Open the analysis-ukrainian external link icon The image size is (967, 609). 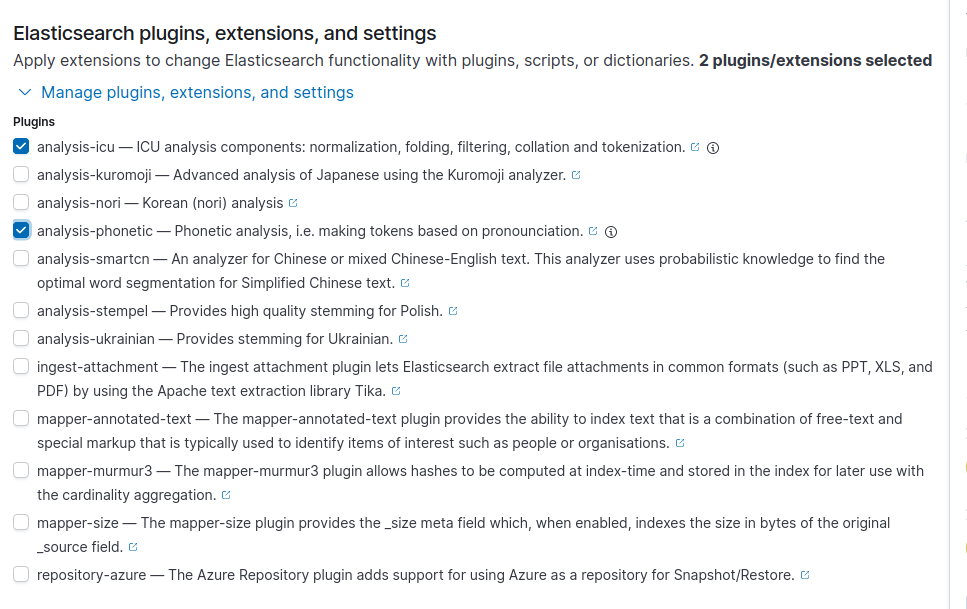402,338
